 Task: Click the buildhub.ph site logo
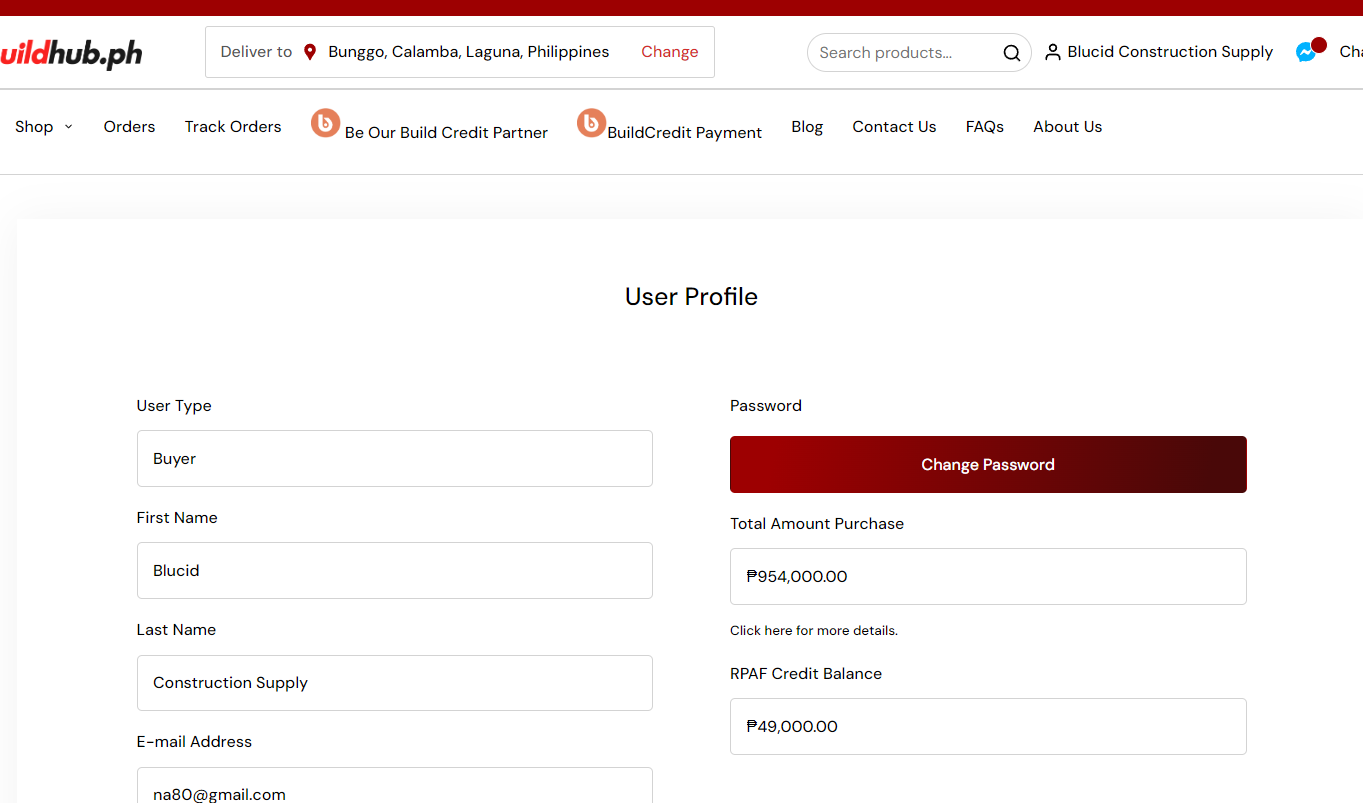(70, 53)
